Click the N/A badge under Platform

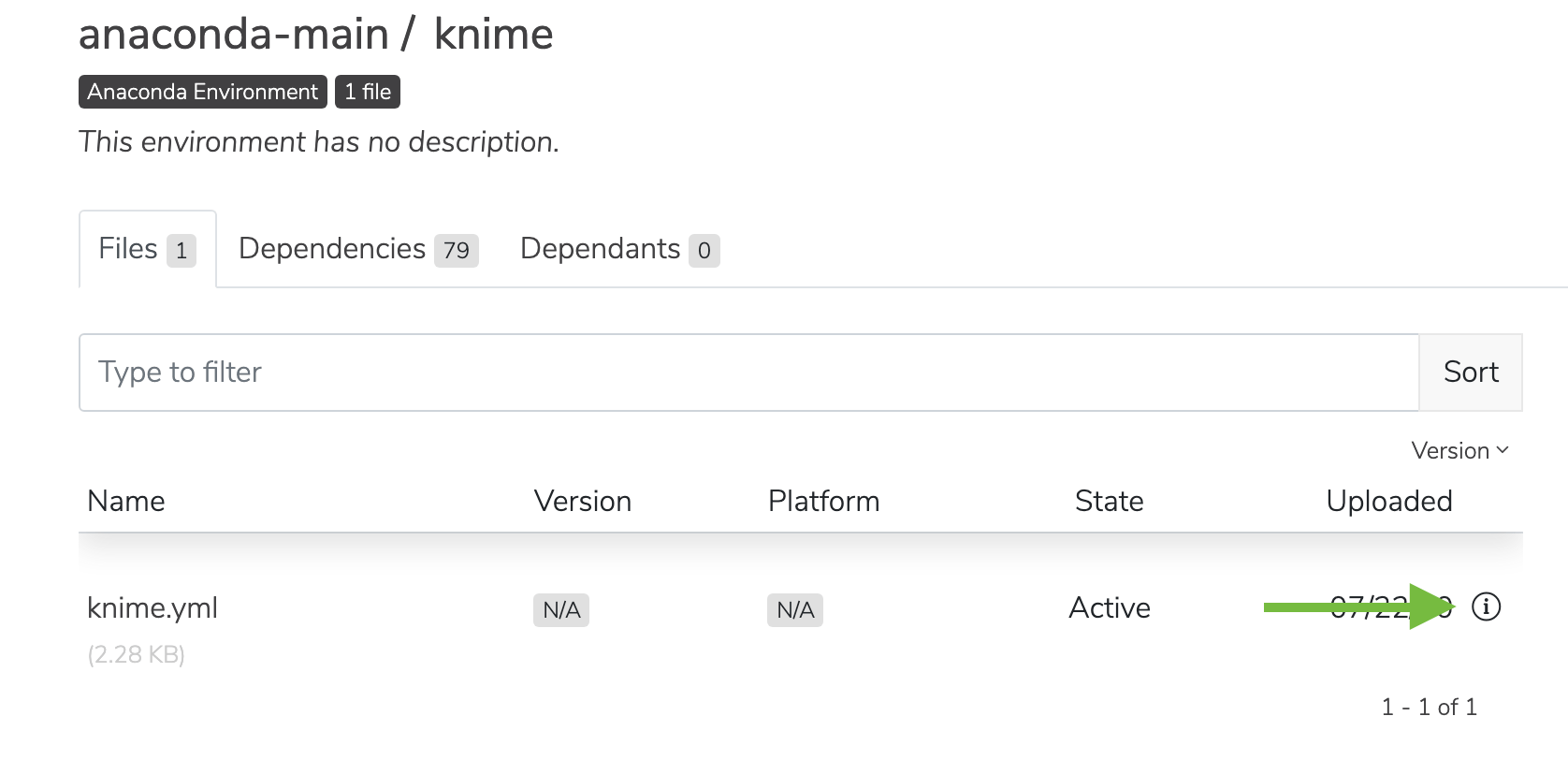tap(795, 610)
